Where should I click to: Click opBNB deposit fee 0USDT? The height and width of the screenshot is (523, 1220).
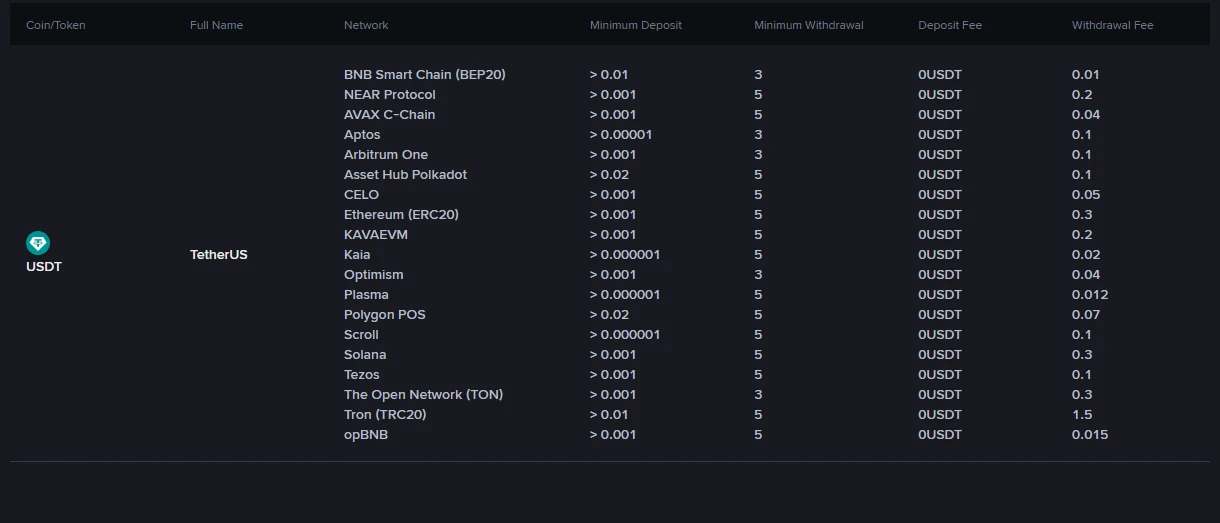(x=940, y=435)
